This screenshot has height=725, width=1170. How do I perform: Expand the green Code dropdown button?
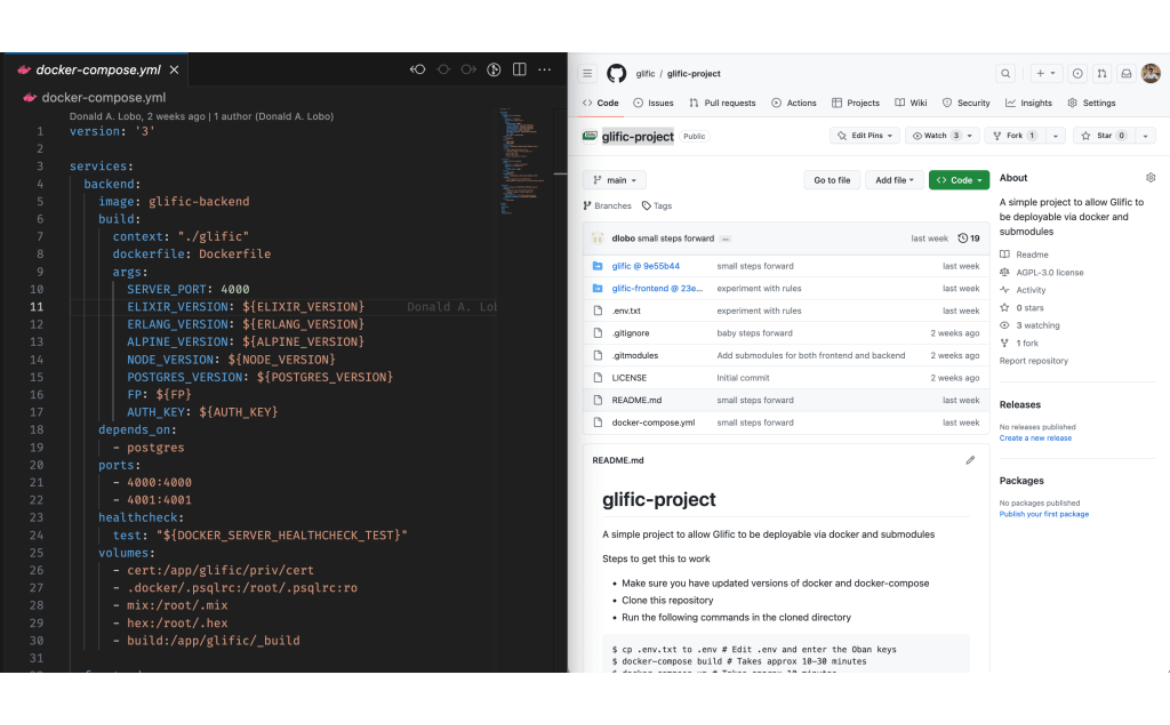958,180
